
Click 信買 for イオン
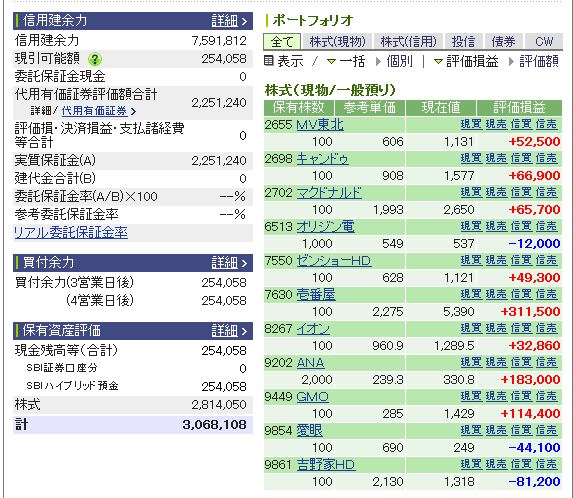coord(521,328)
